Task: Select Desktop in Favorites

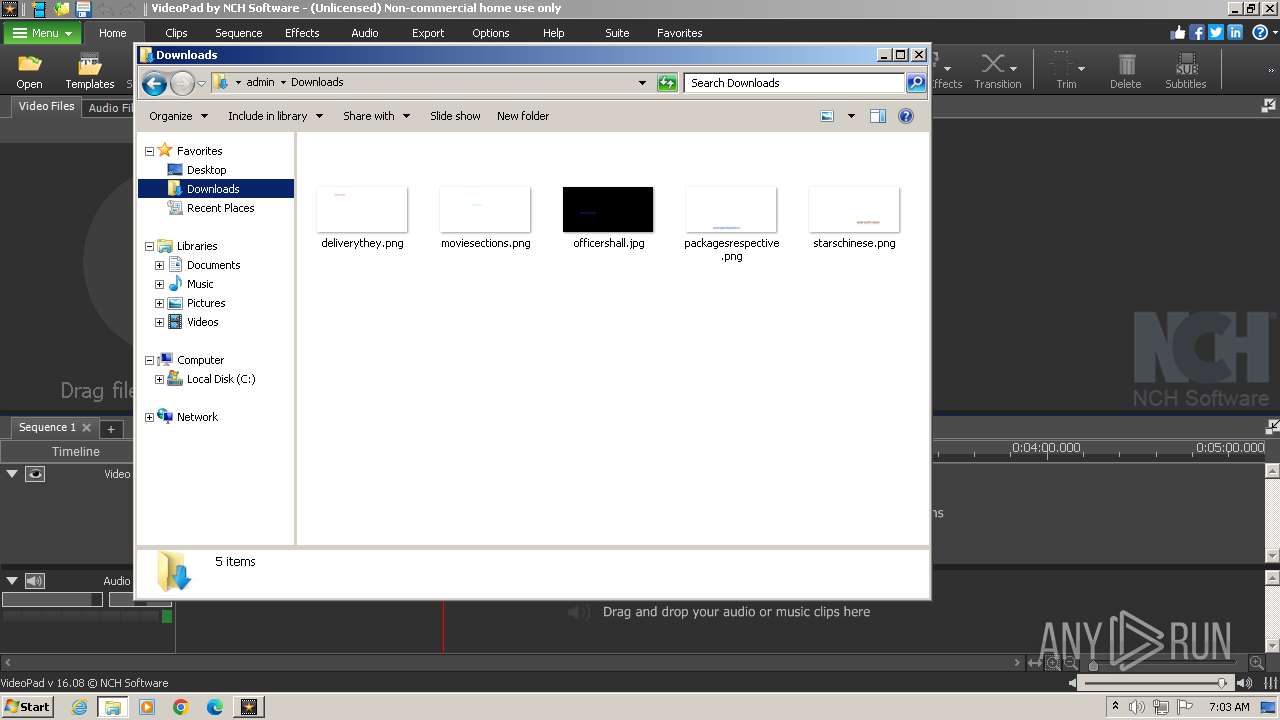Action: pyautogui.click(x=207, y=170)
